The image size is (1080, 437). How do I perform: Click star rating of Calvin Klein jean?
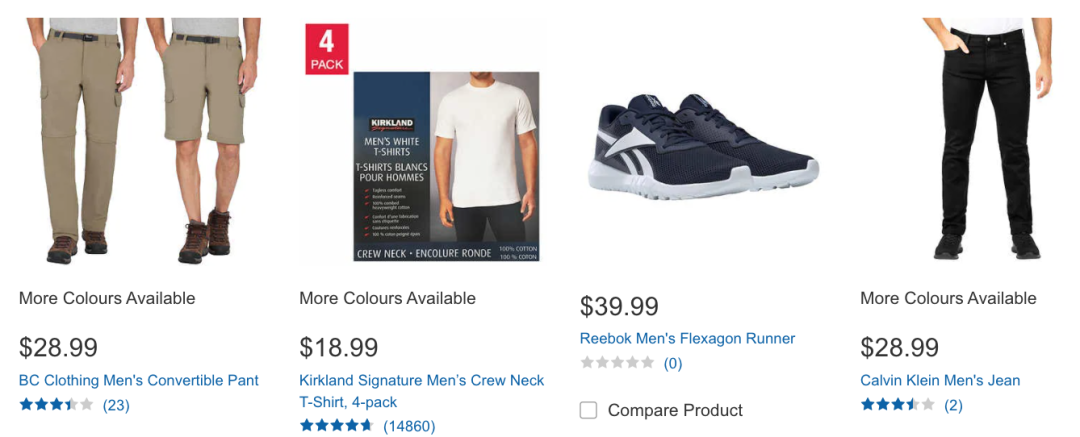[897, 405]
